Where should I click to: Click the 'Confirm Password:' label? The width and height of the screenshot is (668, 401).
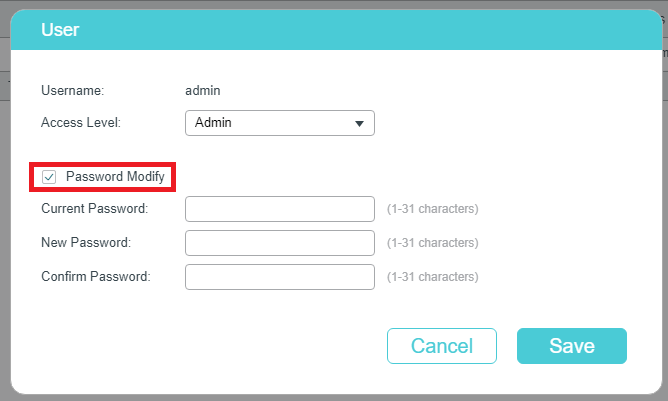pyautogui.click(x=96, y=277)
